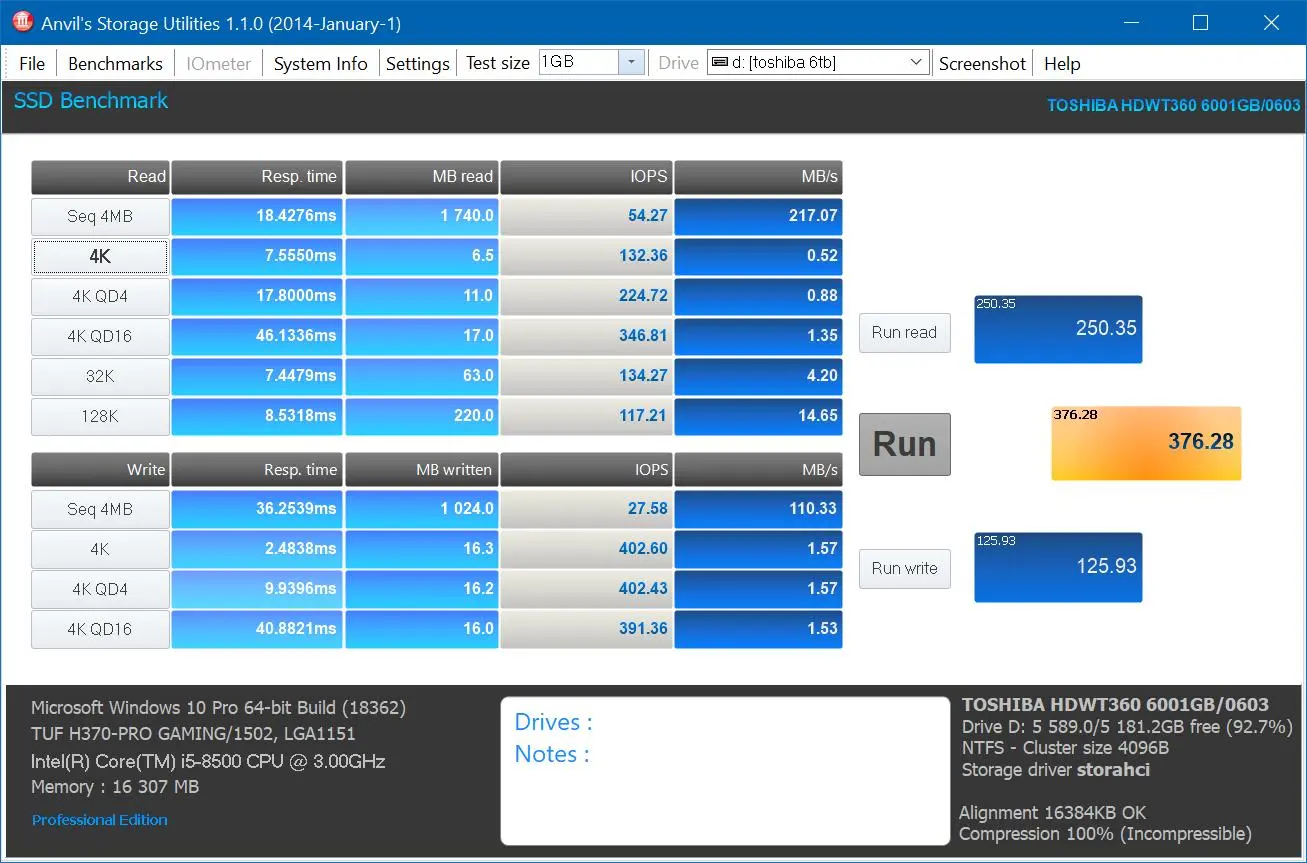The image size is (1307, 863).
Task: Click the total score 376.28 box
Action: (1146, 443)
